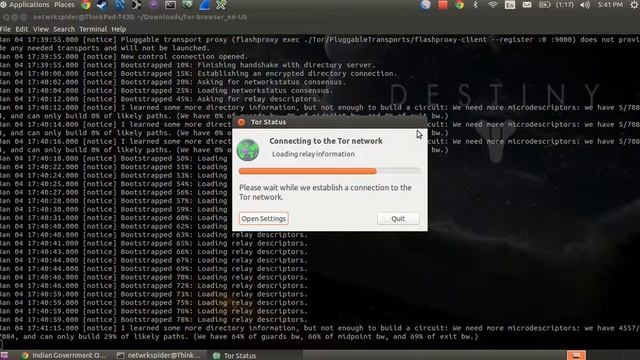This screenshot has width=640, height=360.
Task: Click the green crossed-tools launcher icon
Action: coord(221,5)
